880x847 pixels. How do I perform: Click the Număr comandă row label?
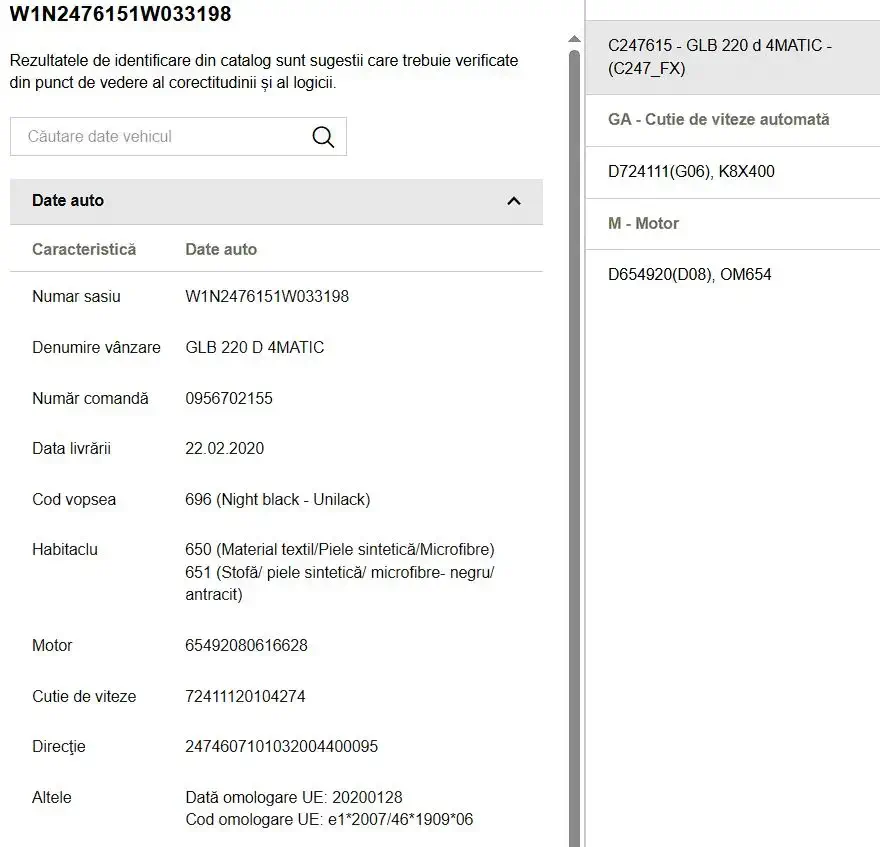point(90,399)
